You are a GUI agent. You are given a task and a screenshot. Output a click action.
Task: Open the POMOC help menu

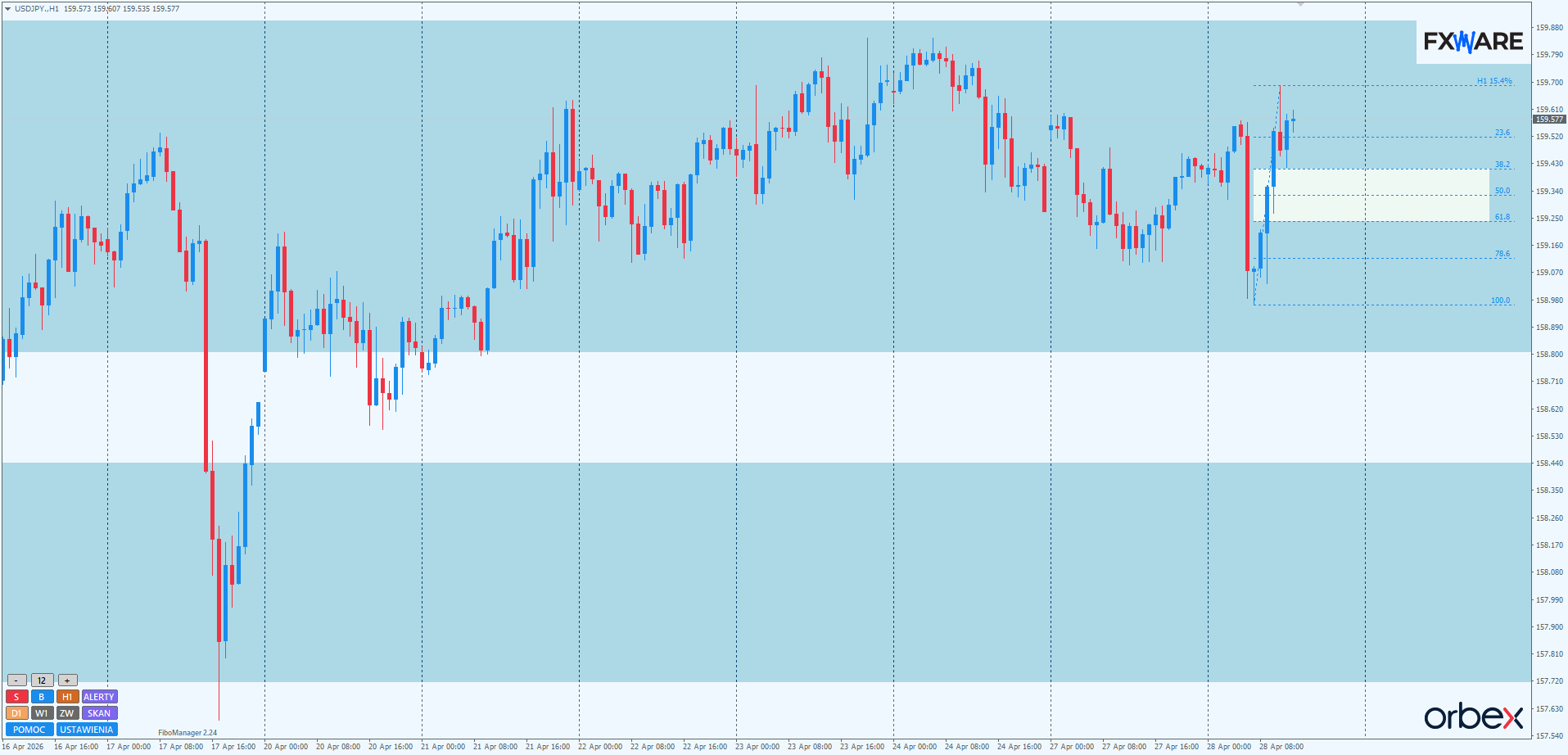29,730
